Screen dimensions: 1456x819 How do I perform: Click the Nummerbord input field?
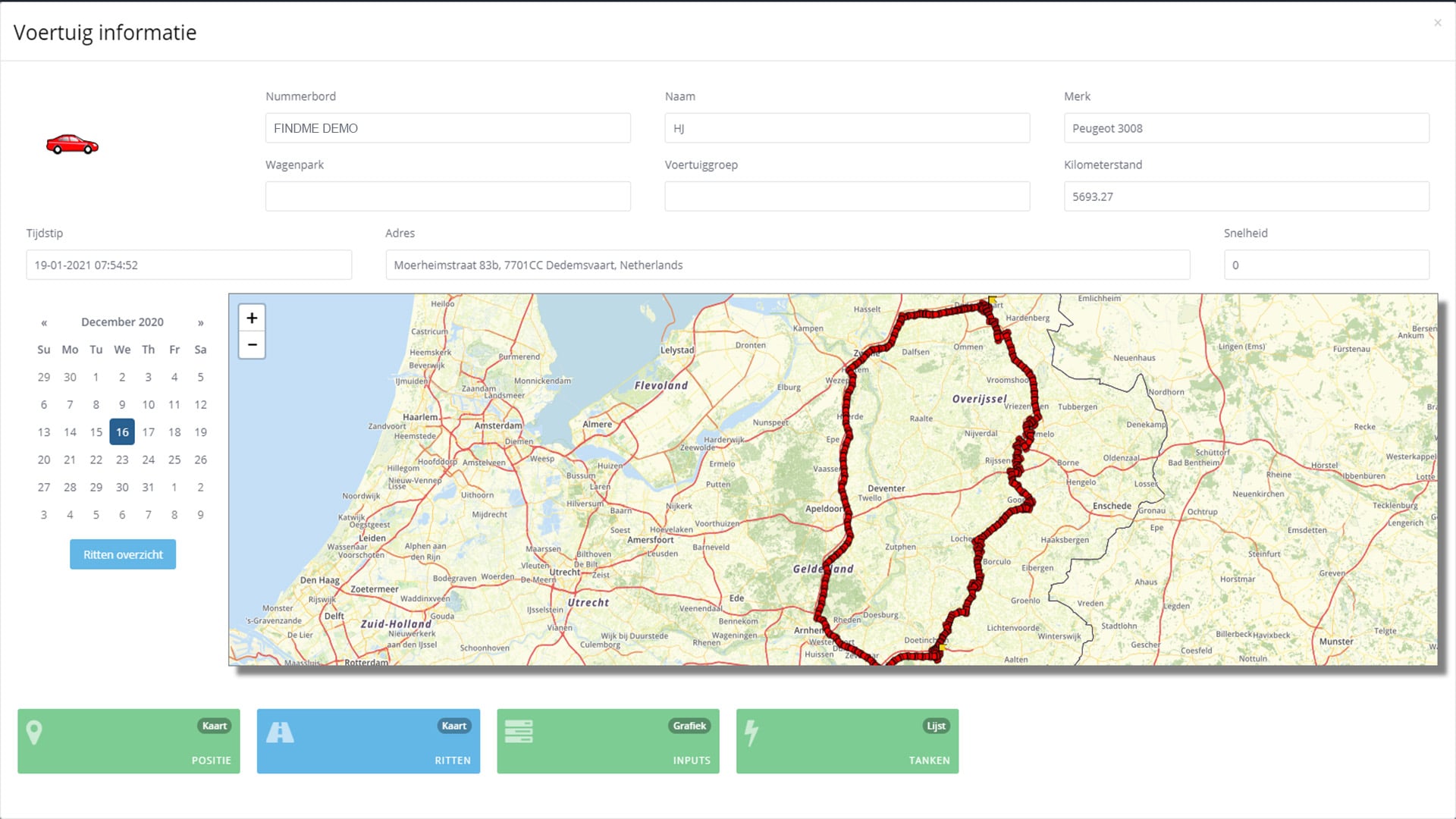pos(447,128)
